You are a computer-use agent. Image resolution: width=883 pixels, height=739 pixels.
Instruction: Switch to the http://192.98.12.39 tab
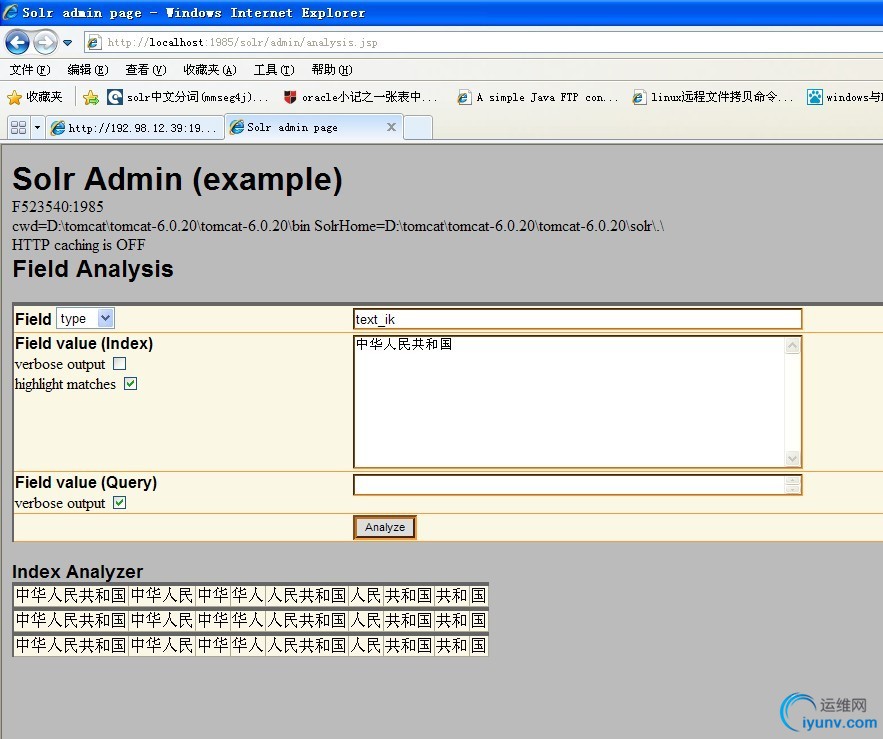pyautogui.click(x=134, y=128)
